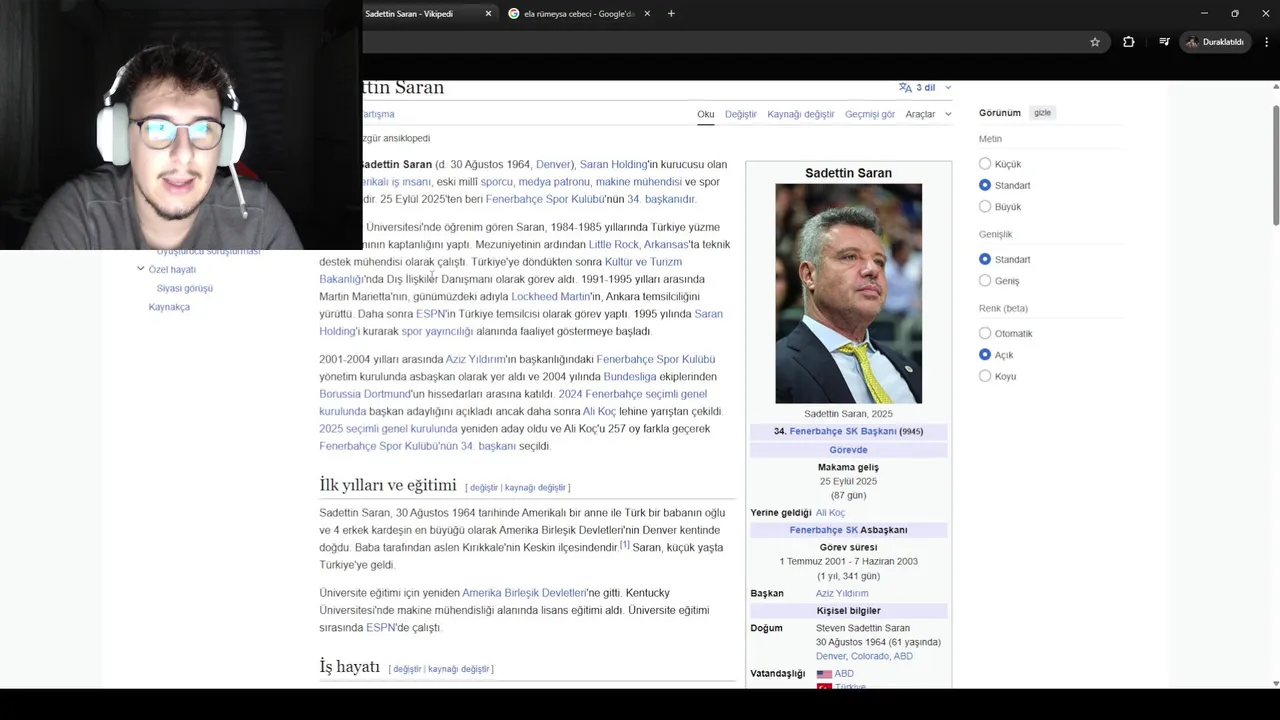This screenshot has width=1280, height=720.
Task: Select Açık color mode
Action: 985,355
